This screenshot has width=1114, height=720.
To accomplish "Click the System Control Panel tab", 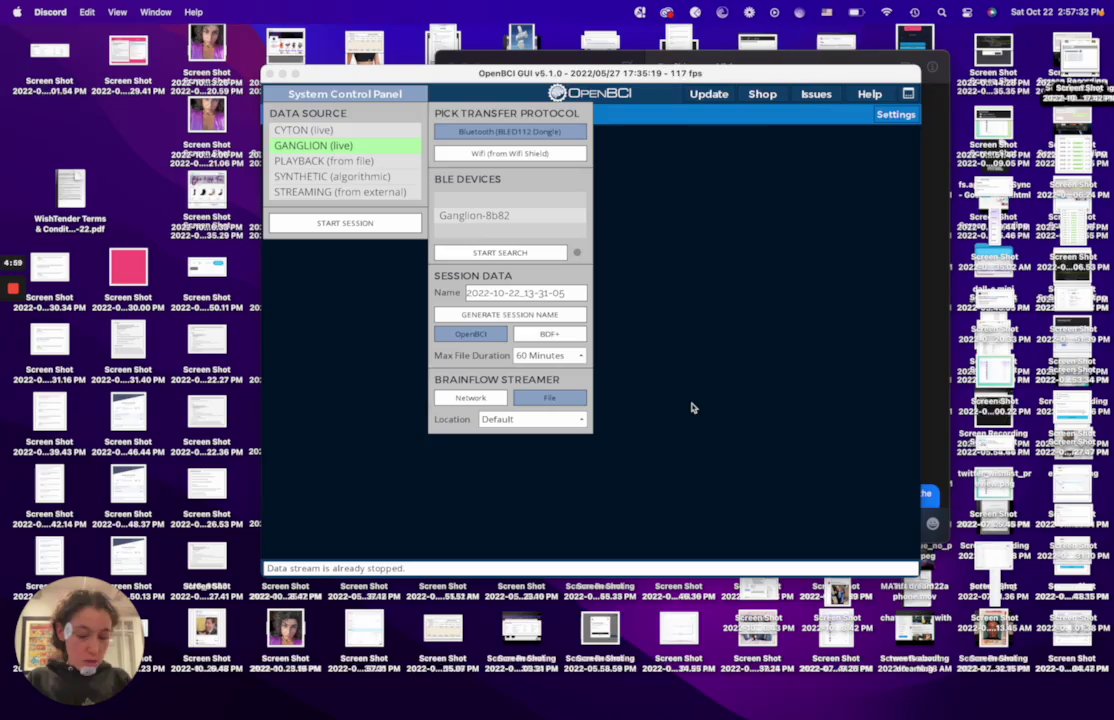I will tap(345, 94).
